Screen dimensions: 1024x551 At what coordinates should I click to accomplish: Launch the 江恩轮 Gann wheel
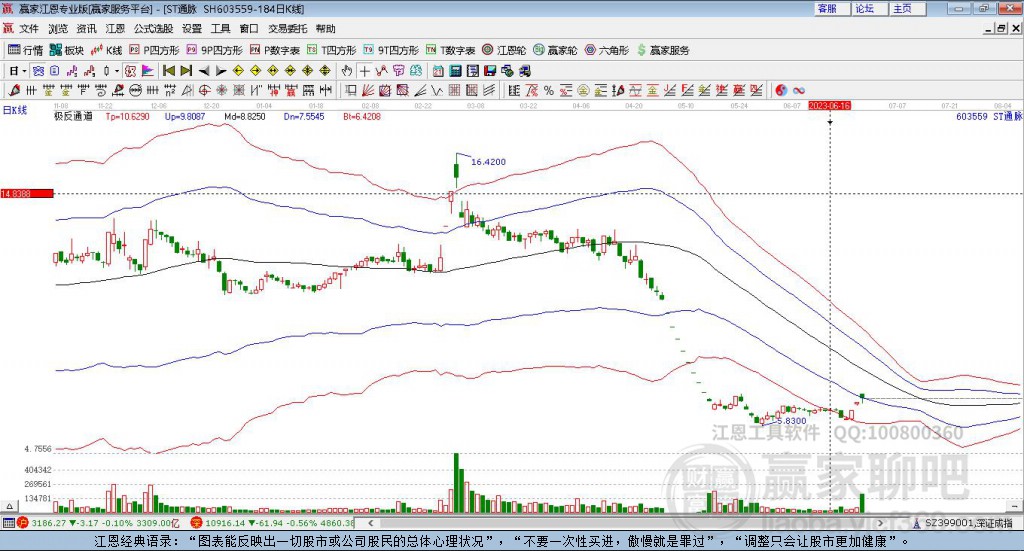504,50
